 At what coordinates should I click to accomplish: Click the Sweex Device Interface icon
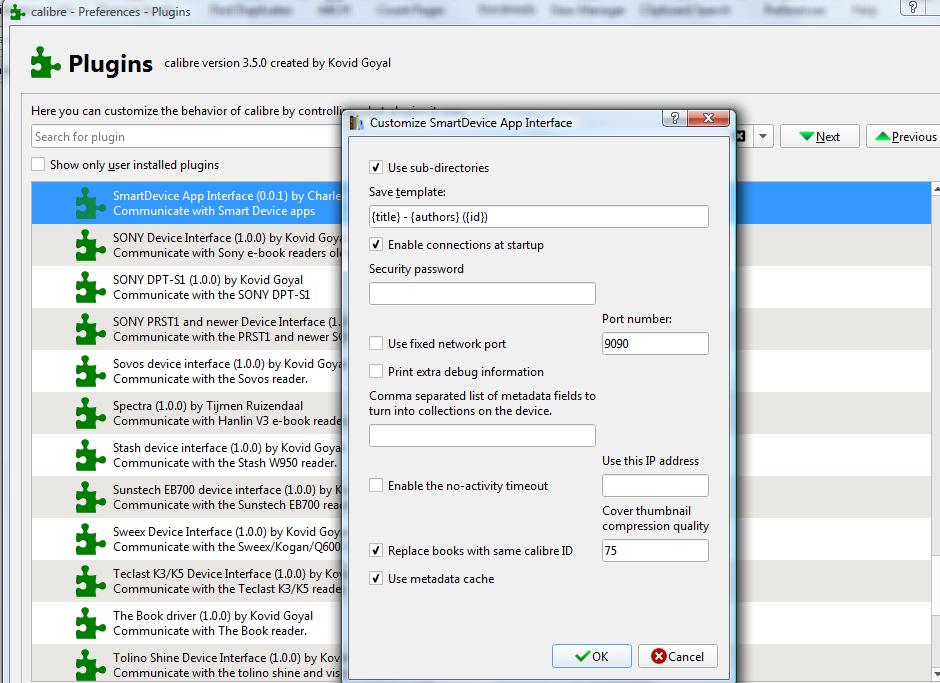tap(91, 539)
